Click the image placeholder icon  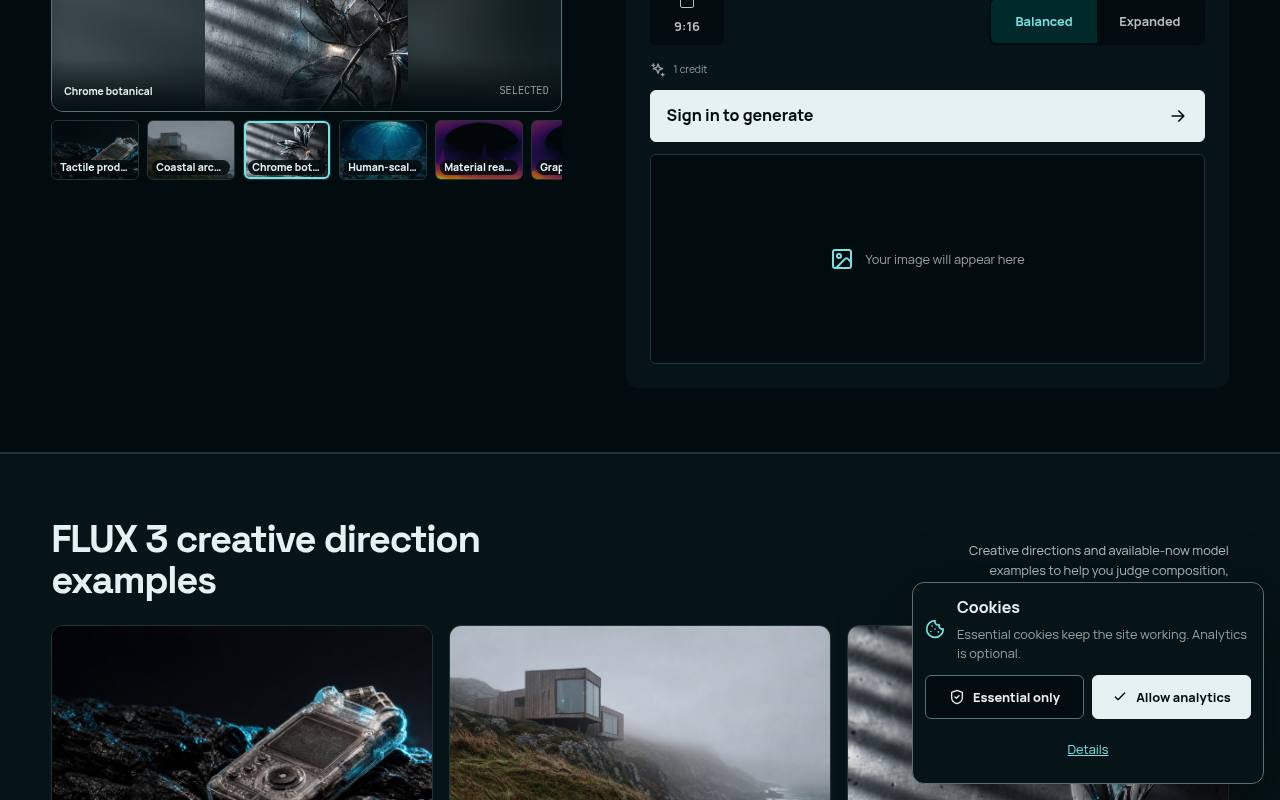click(x=842, y=259)
